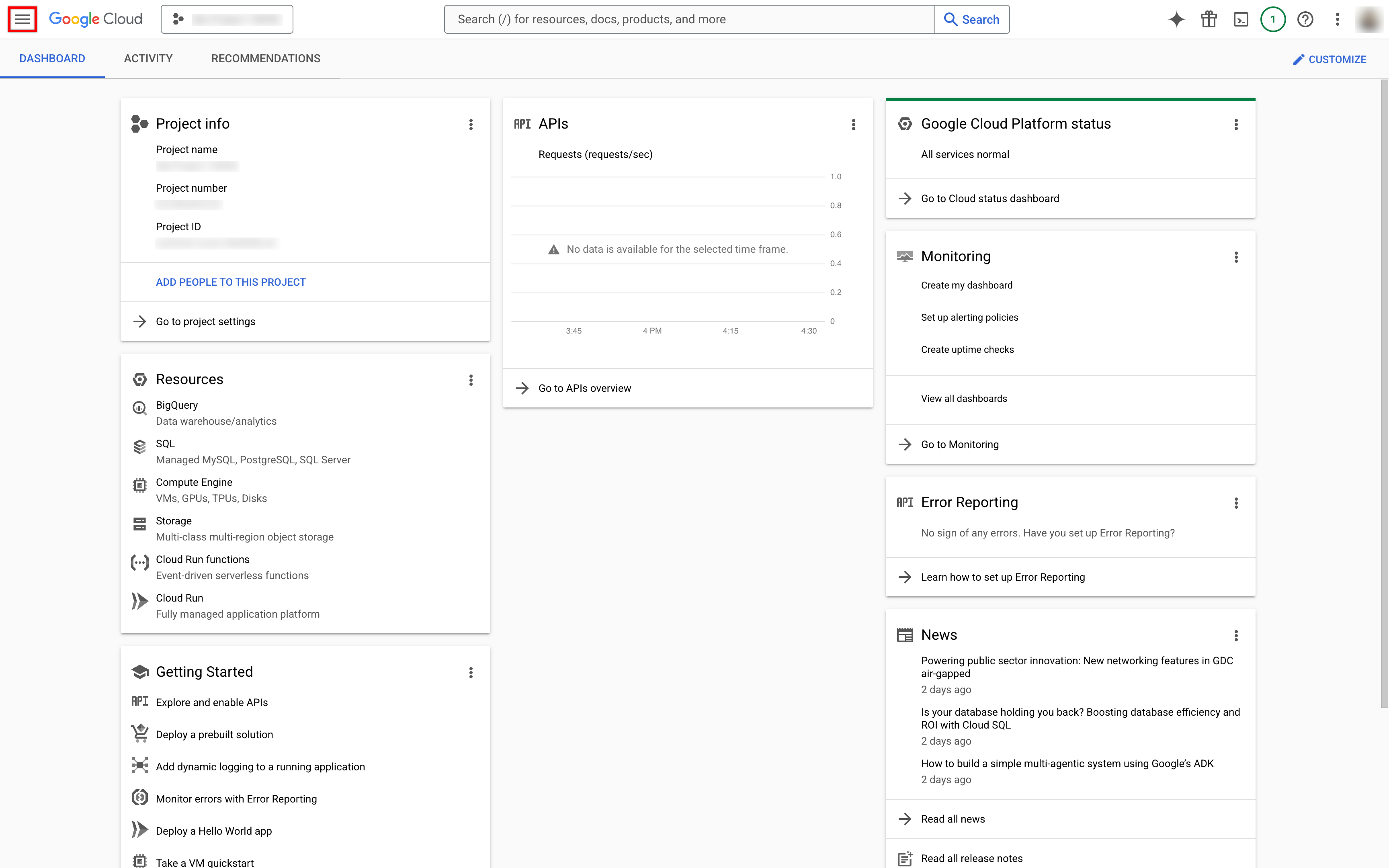Click Read all release notes

pyautogui.click(x=972, y=858)
